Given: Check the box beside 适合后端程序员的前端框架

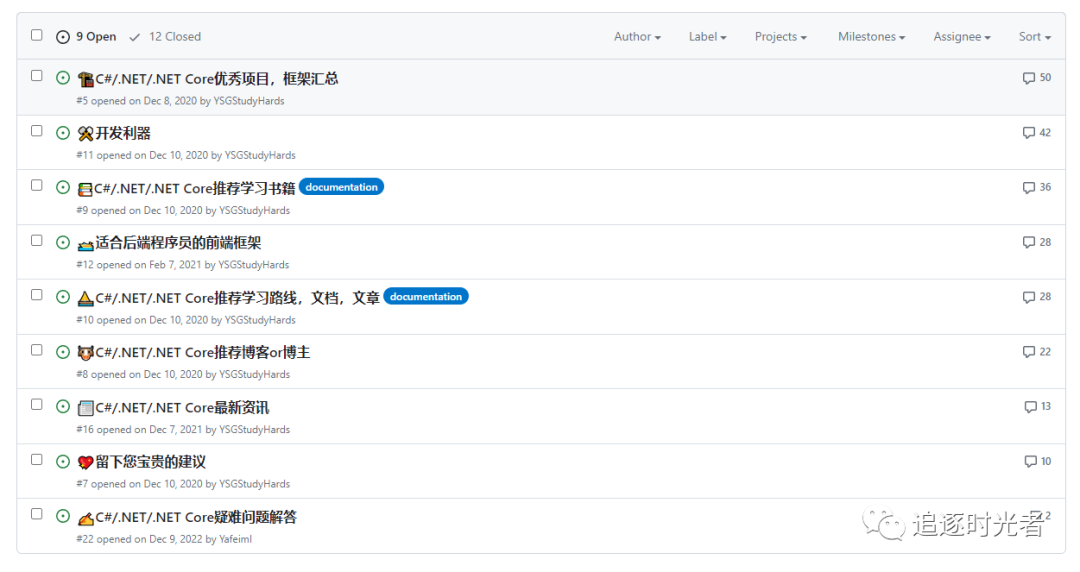Looking at the screenshot, I should 37,241.
